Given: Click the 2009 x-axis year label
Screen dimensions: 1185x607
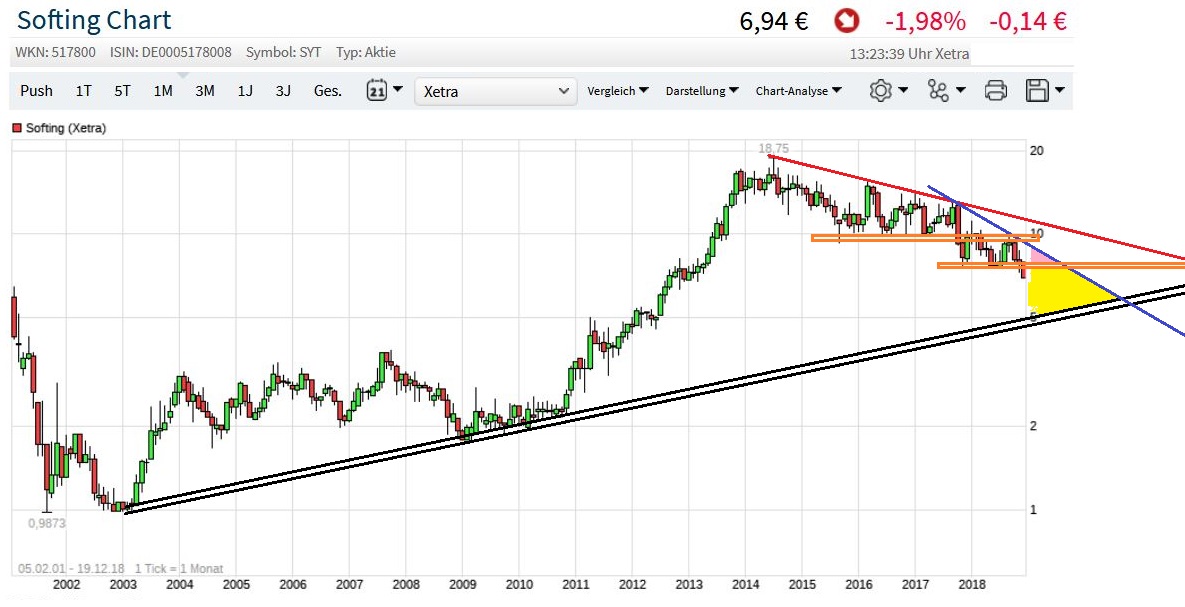Looking at the screenshot, I should click(x=463, y=584).
